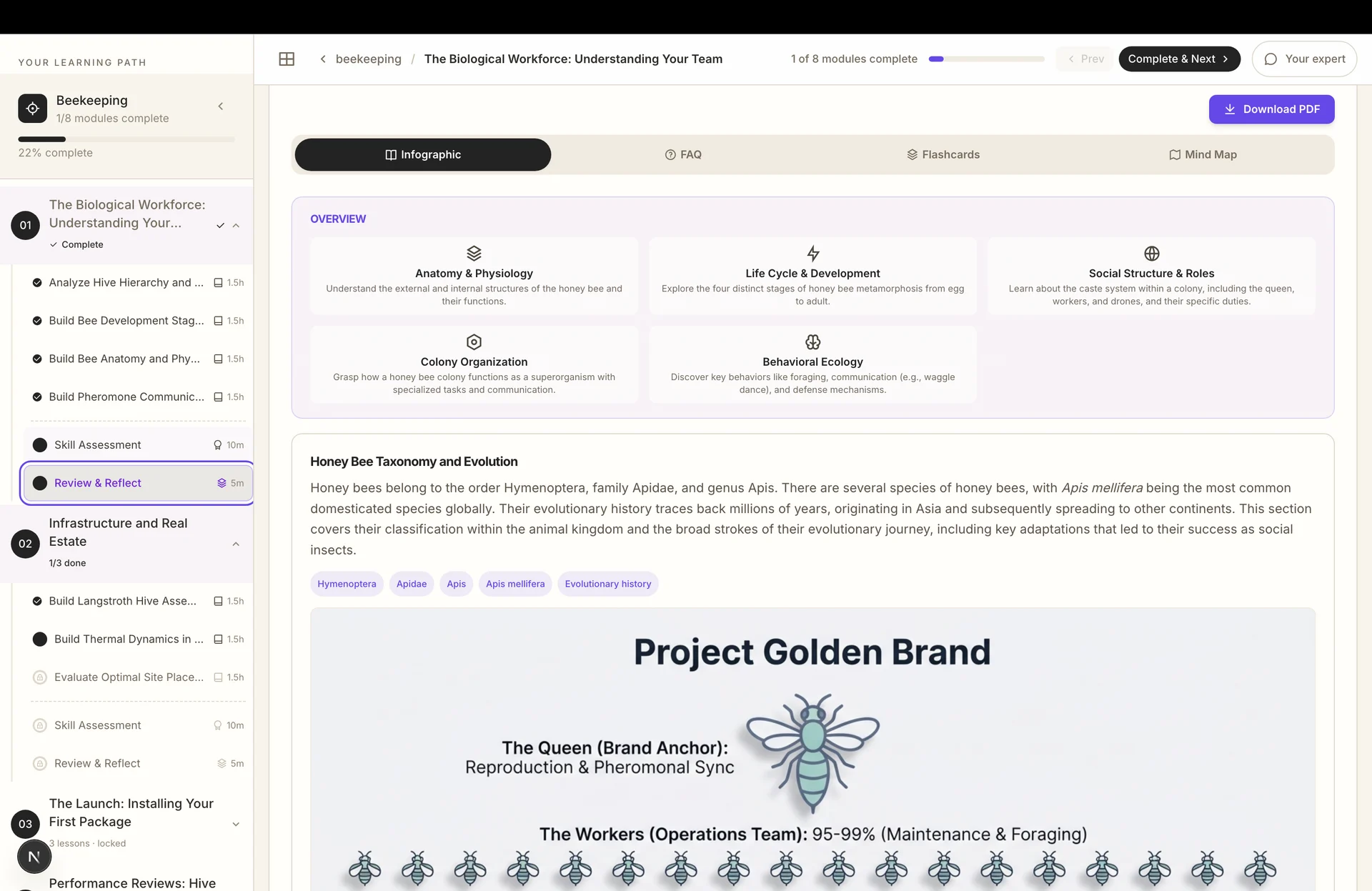This screenshot has width=1372, height=891.
Task: Click the Evolutionary history tag
Action: 608,584
